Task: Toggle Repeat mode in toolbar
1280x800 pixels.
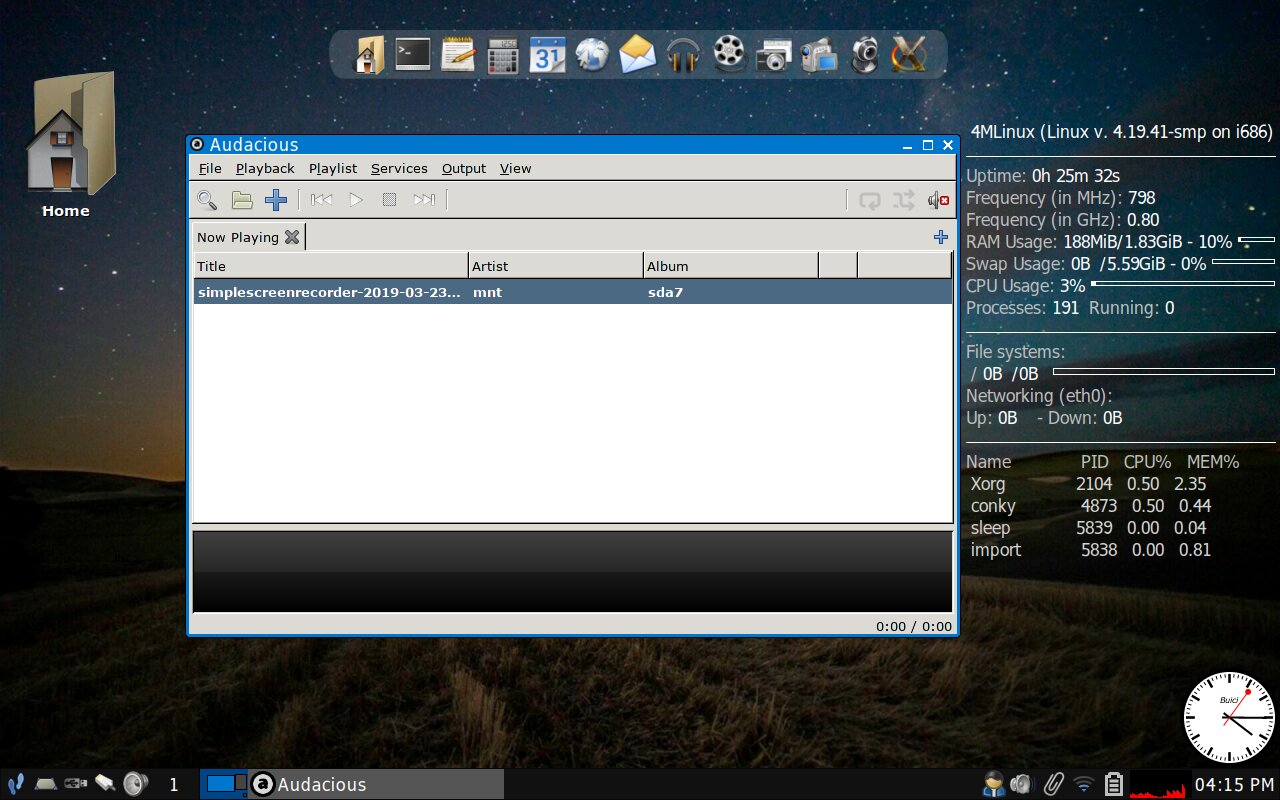Action: click(870, 200)
